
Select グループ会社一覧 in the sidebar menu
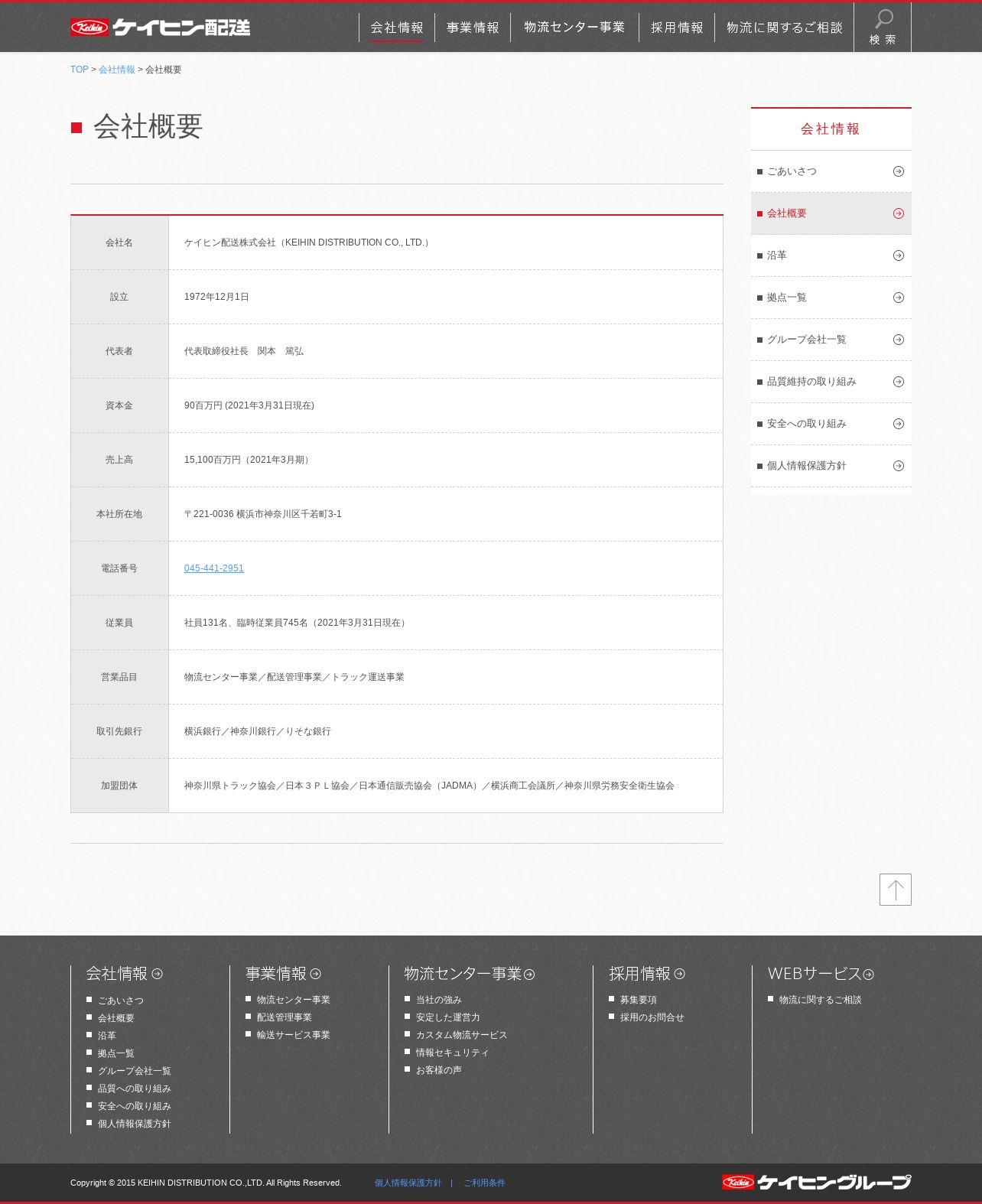831,340
